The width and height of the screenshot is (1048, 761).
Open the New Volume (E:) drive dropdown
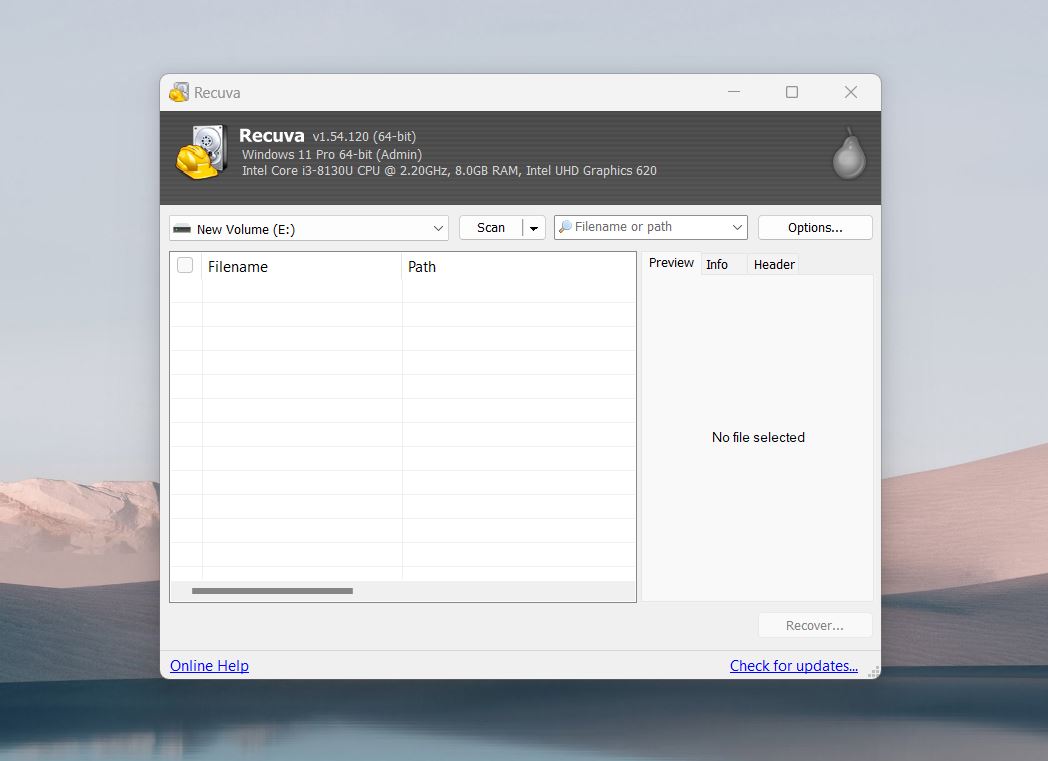pos(309,229)
